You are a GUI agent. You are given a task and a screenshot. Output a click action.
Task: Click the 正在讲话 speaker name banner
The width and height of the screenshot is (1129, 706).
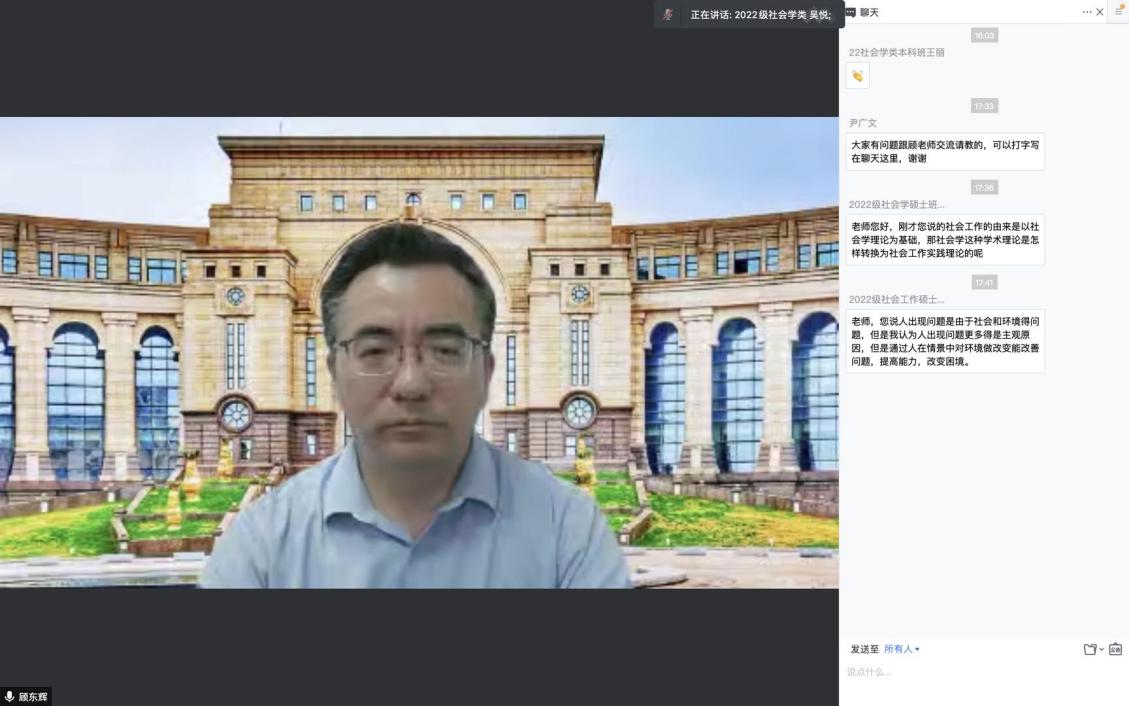pyautogui.click(x=760, y=14)
